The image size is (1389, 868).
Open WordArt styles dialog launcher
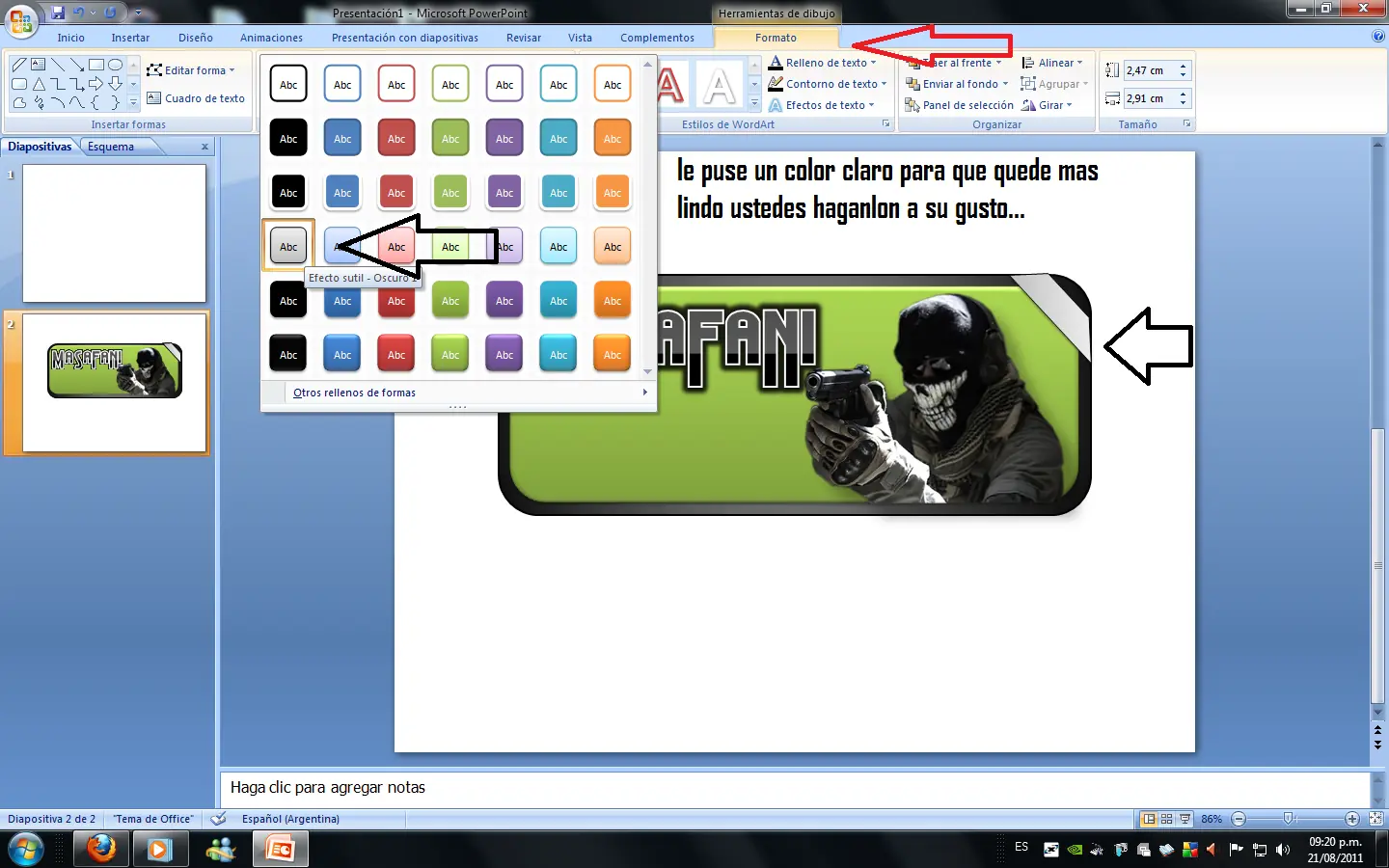(x=886, y=124)
